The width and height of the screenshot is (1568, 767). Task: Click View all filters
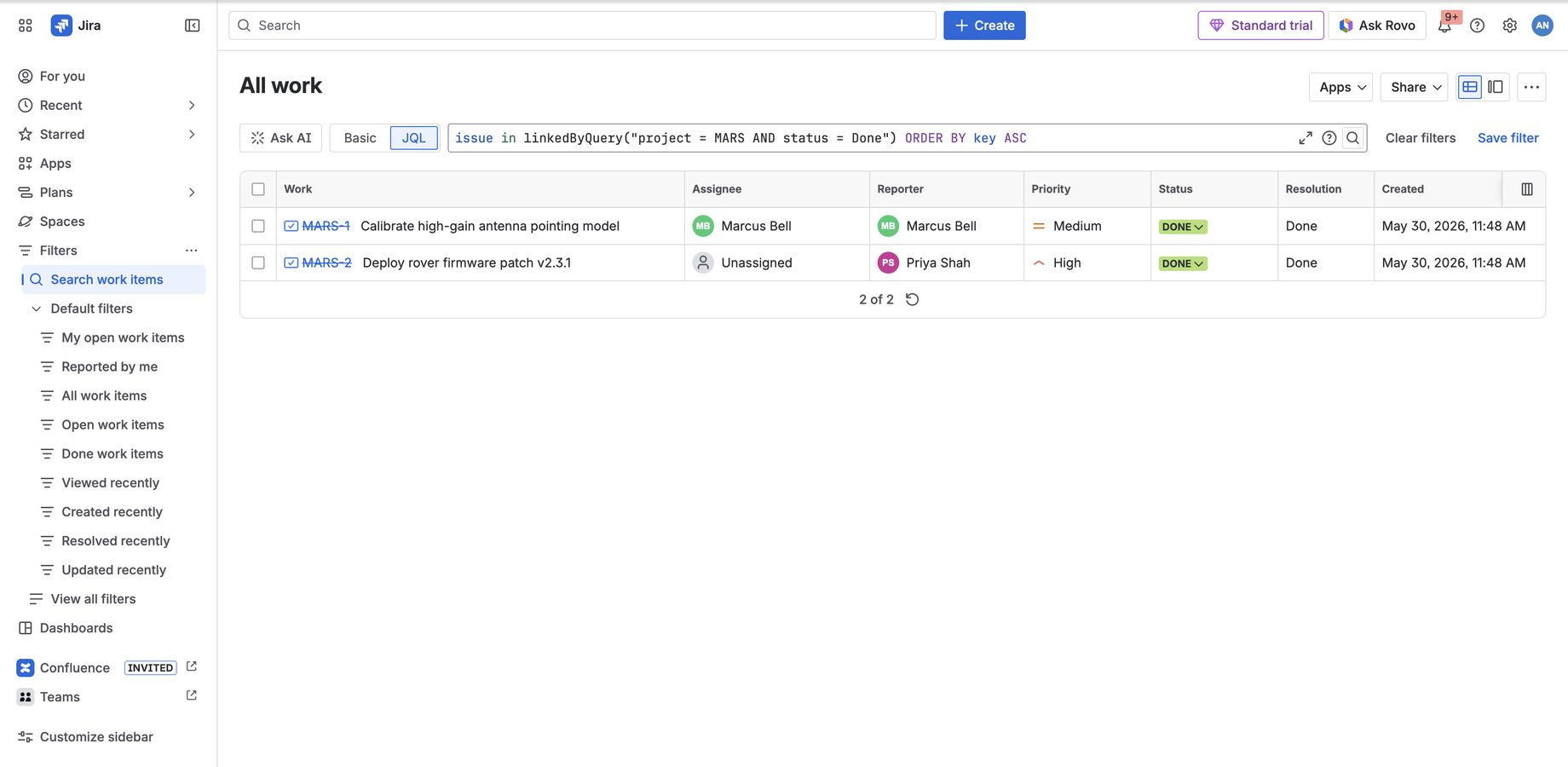tap(93, 599)
